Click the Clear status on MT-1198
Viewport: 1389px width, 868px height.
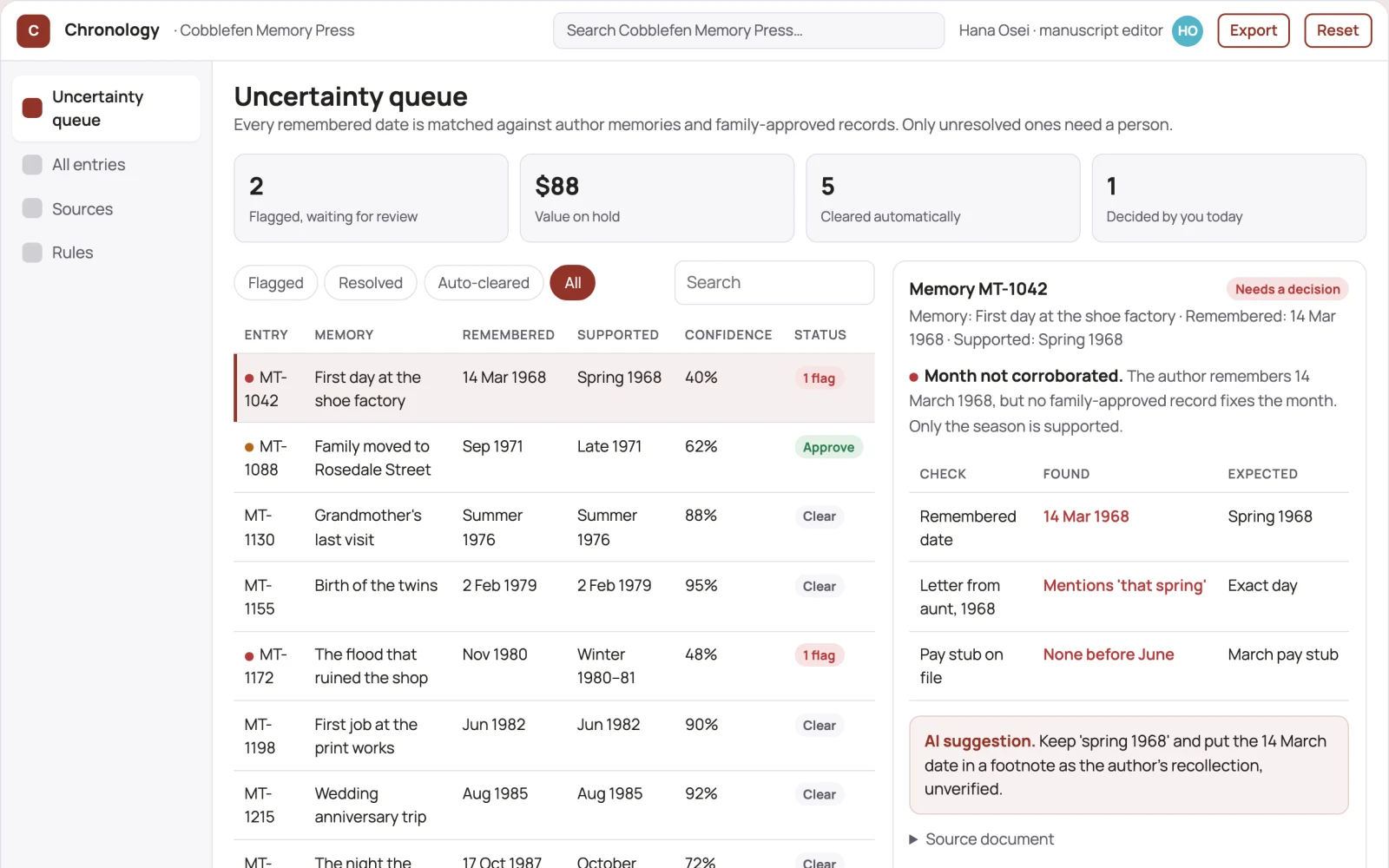pos(819,725)
